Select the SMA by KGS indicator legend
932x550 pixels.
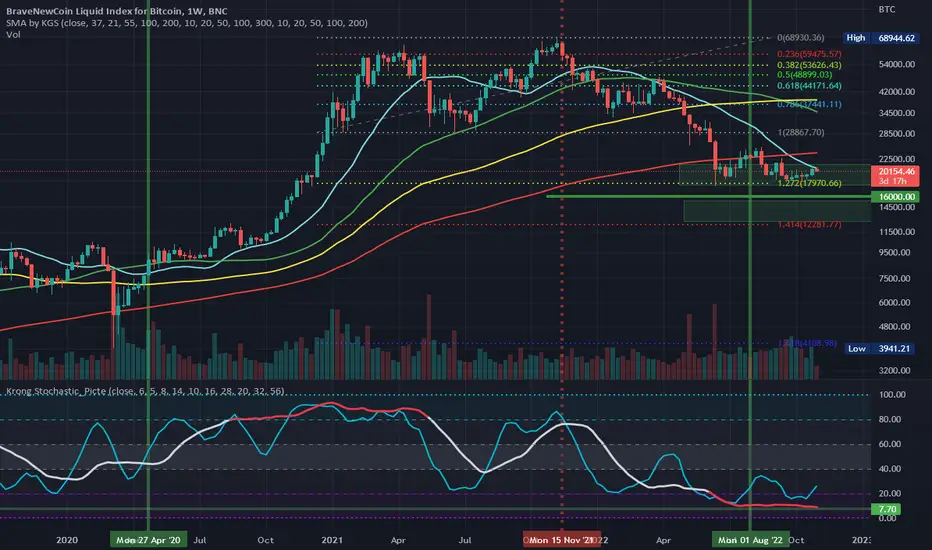tap(187, 23)
